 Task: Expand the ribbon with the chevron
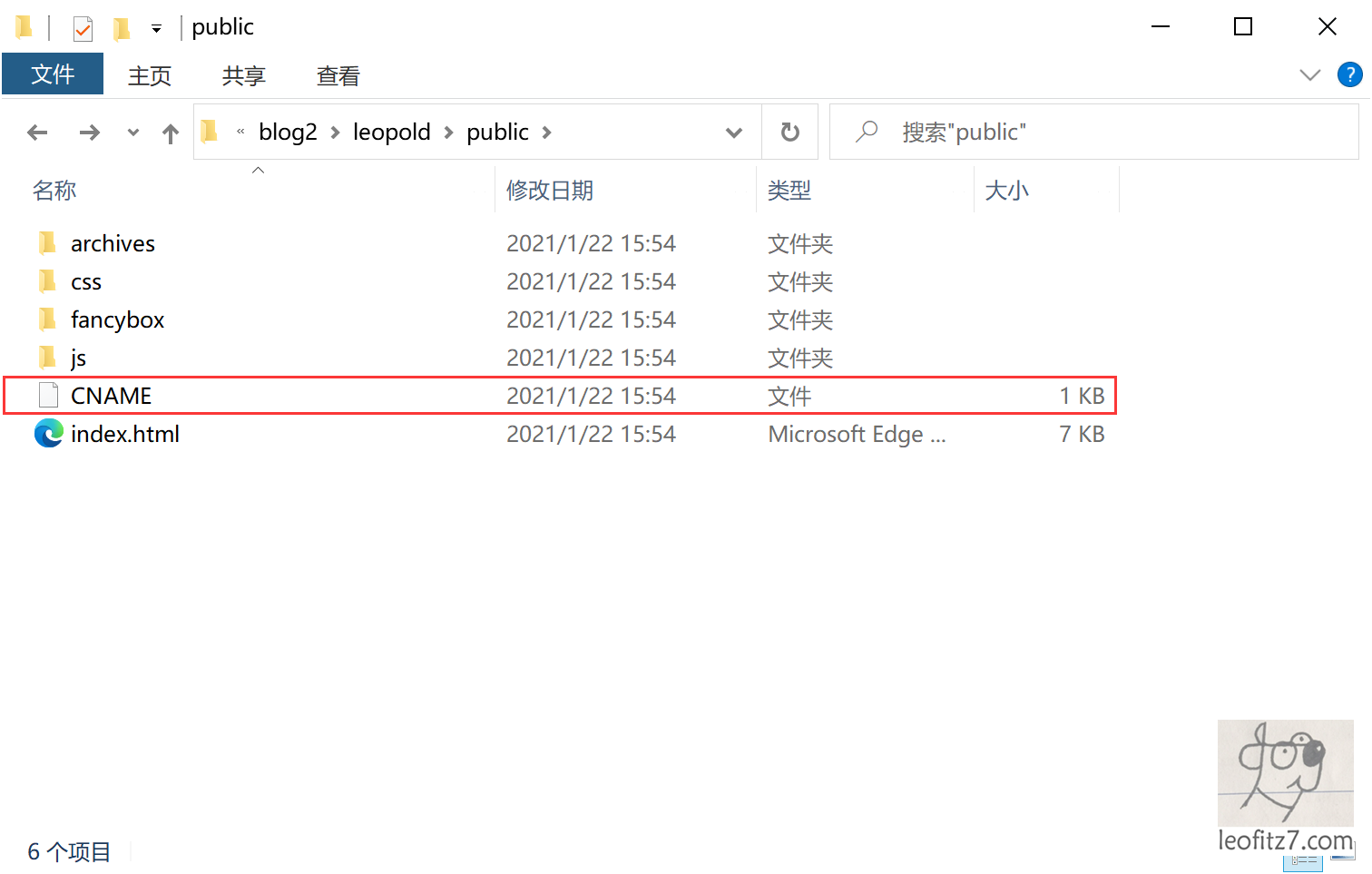click(x=1310, y=74)
